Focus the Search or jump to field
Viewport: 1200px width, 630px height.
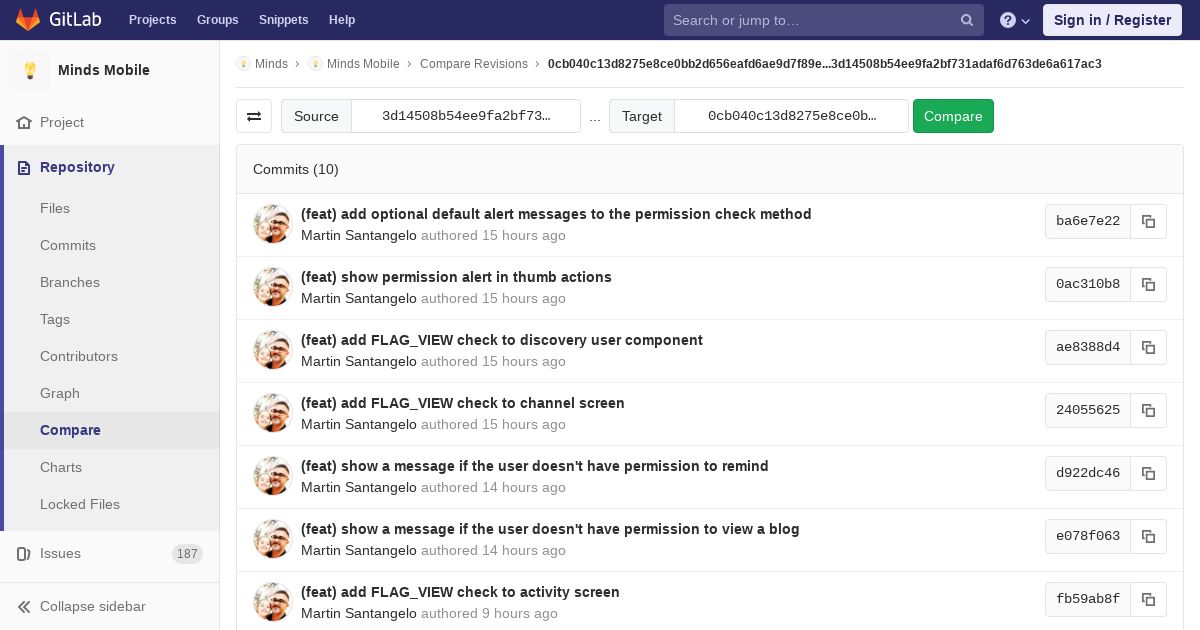810,20
